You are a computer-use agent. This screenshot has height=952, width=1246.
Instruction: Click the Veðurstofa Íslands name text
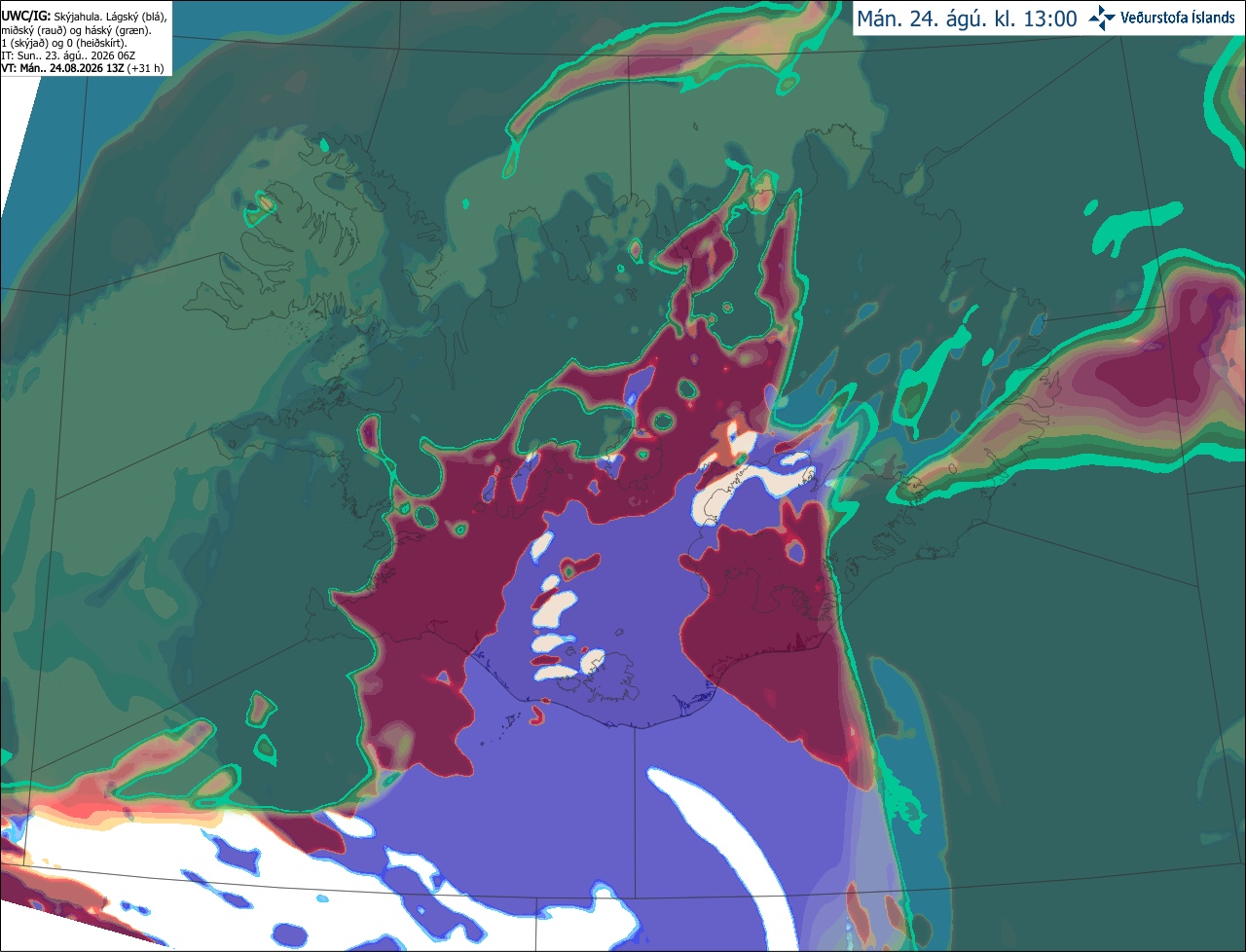(1180, 18)
